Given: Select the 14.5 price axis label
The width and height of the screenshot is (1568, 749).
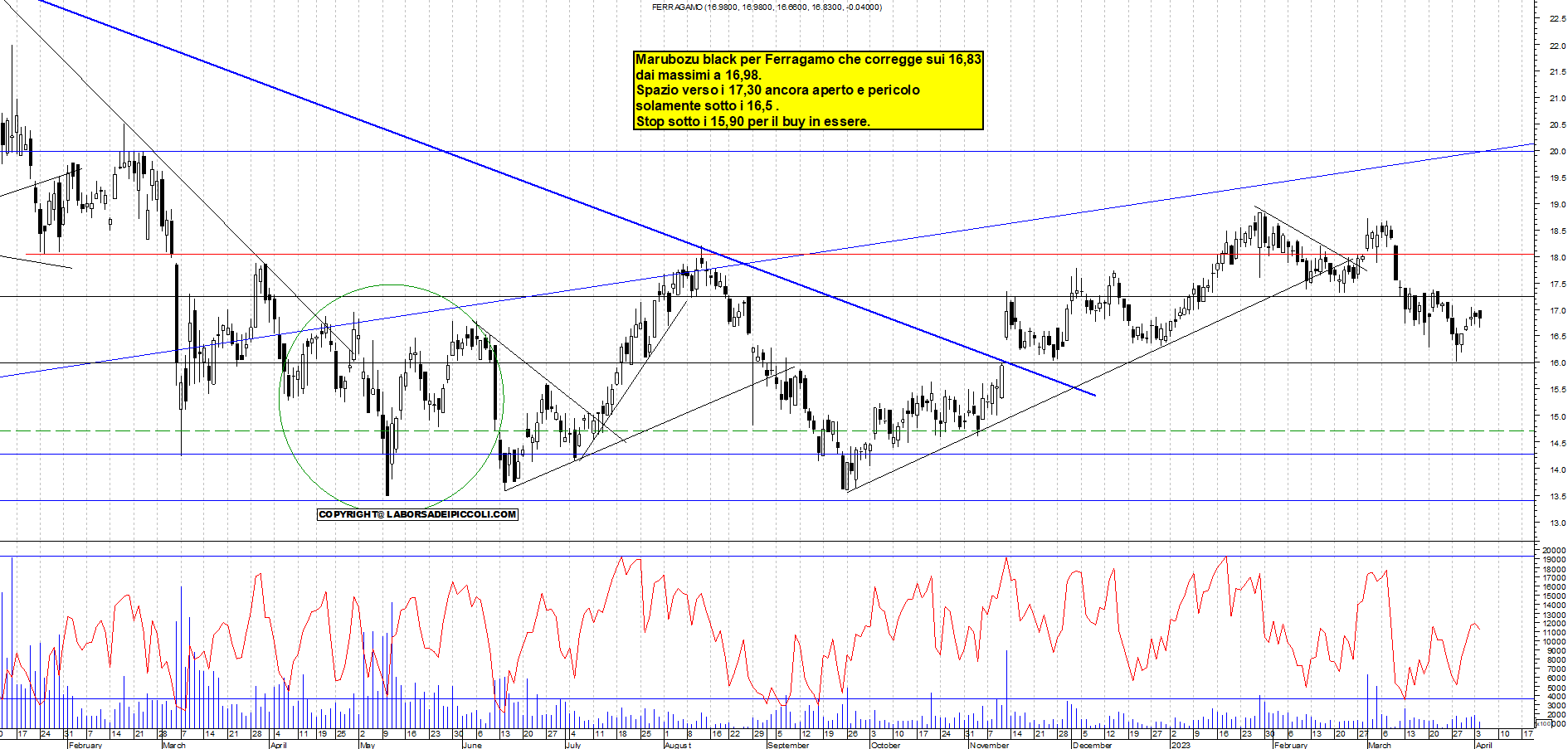Looking at the screenshot, I should point(1557,444).
